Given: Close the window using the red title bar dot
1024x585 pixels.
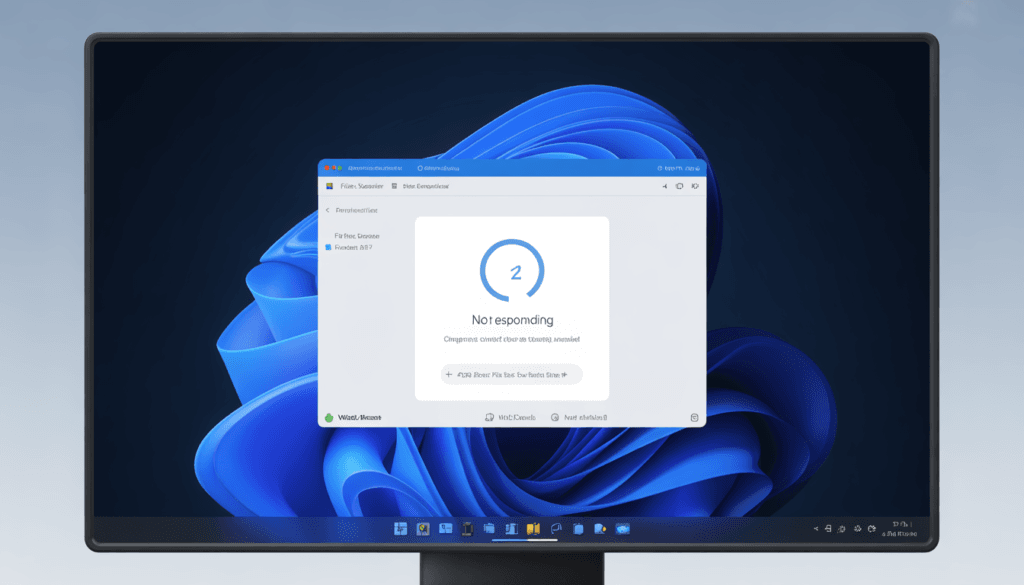Looking at the screenshot, I should pos(327,168).
